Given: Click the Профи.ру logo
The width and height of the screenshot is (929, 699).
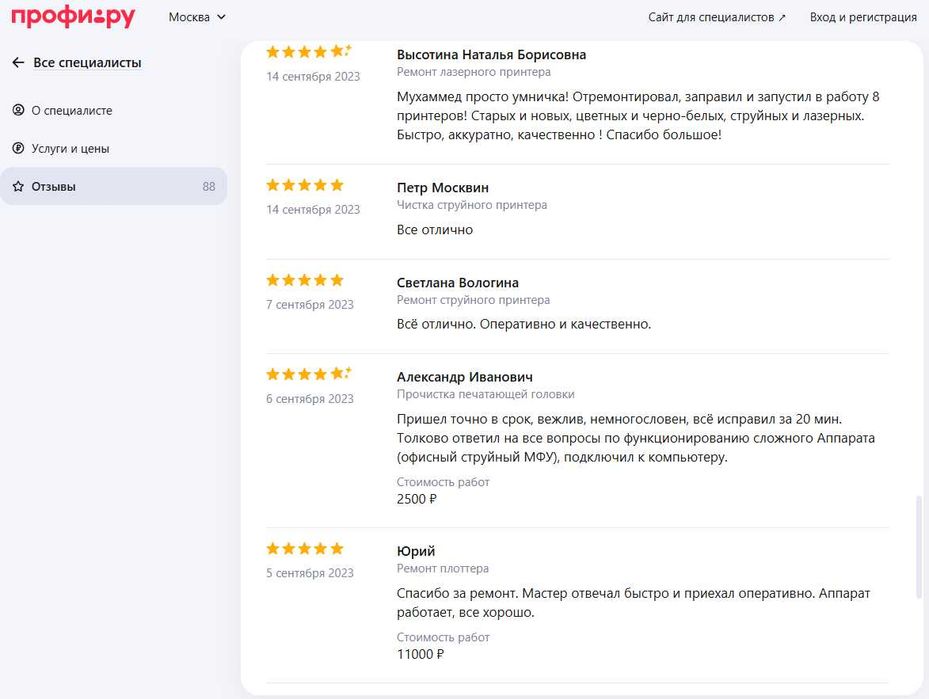Looking at the screenshot, I should pyautogui.click(x=72, y=17).
